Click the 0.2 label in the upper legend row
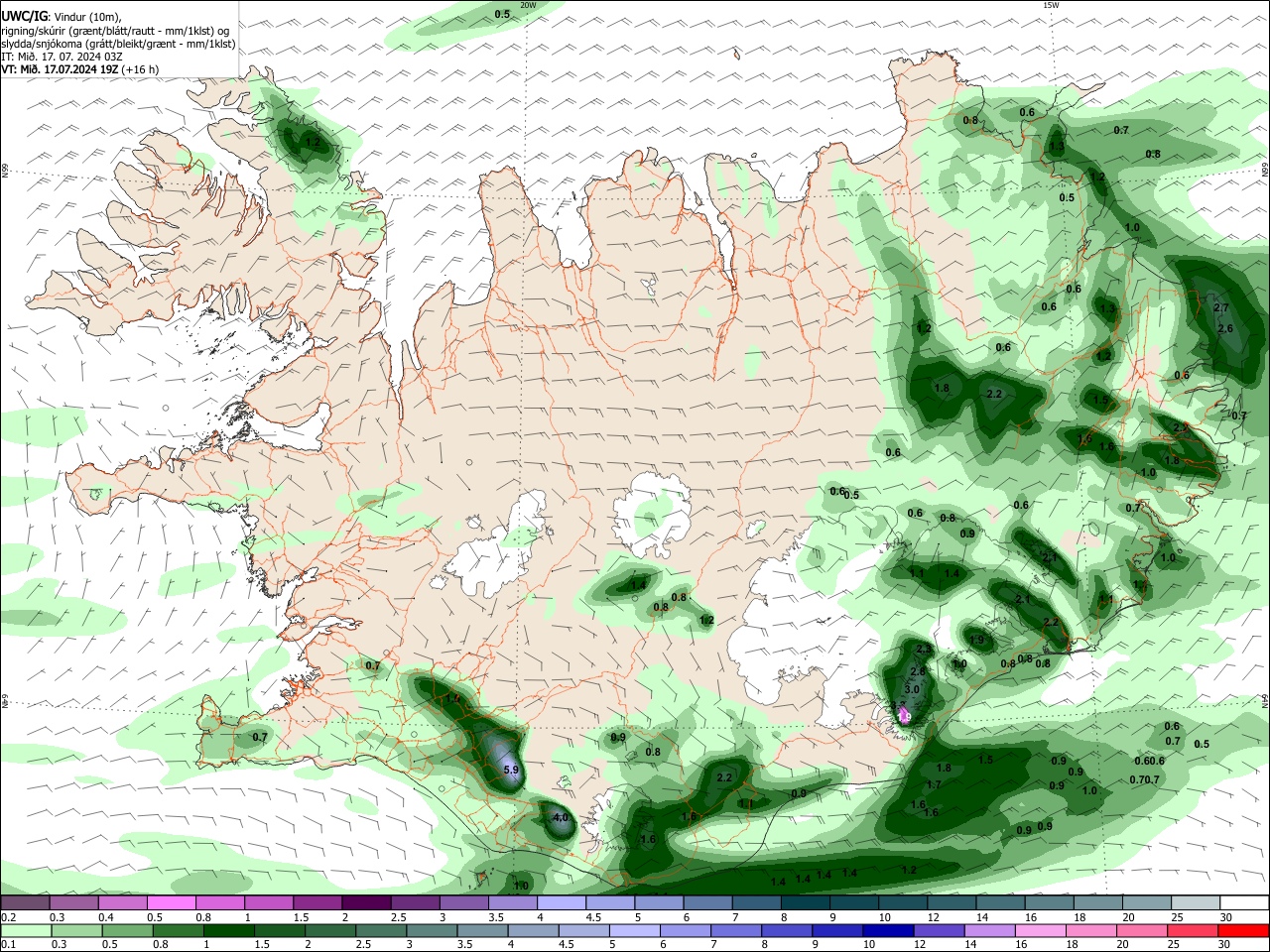Viewport: 1270px width, 952px height. point(7,917)
